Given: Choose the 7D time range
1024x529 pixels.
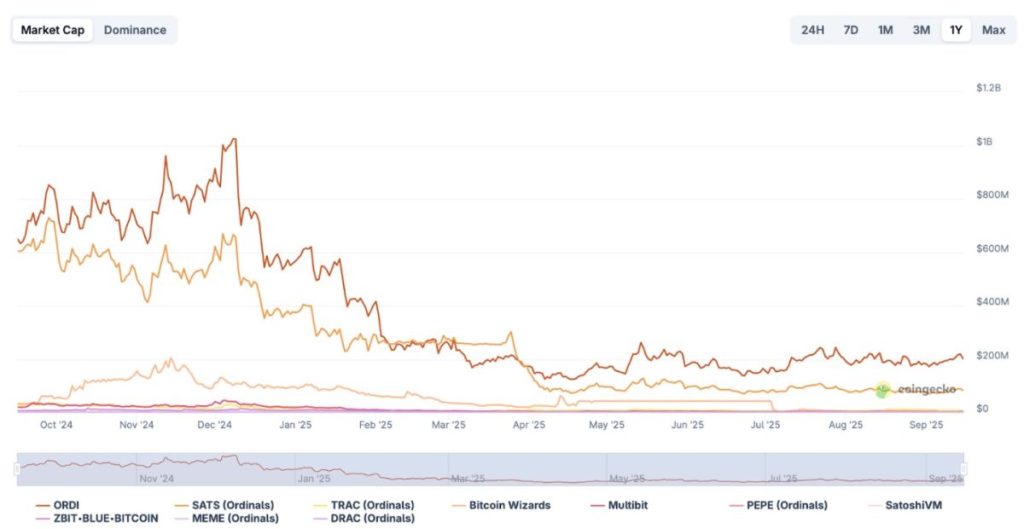Looking at the screenshot, I should [850, 30].
